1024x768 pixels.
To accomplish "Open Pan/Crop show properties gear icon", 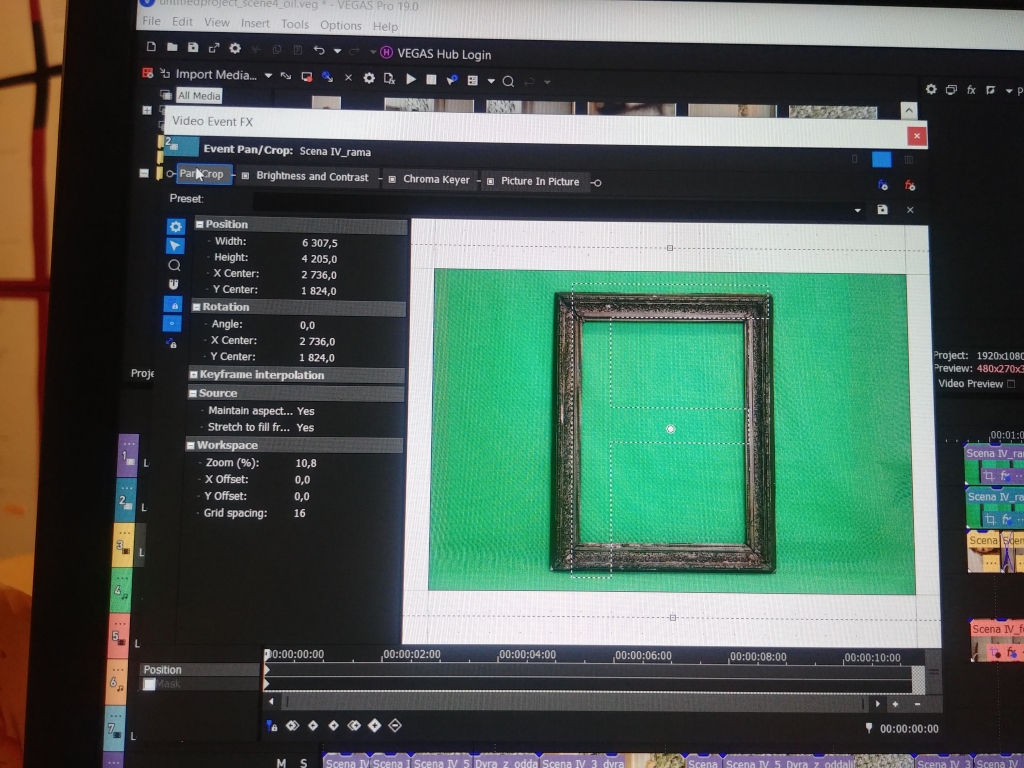I will 176,227.
